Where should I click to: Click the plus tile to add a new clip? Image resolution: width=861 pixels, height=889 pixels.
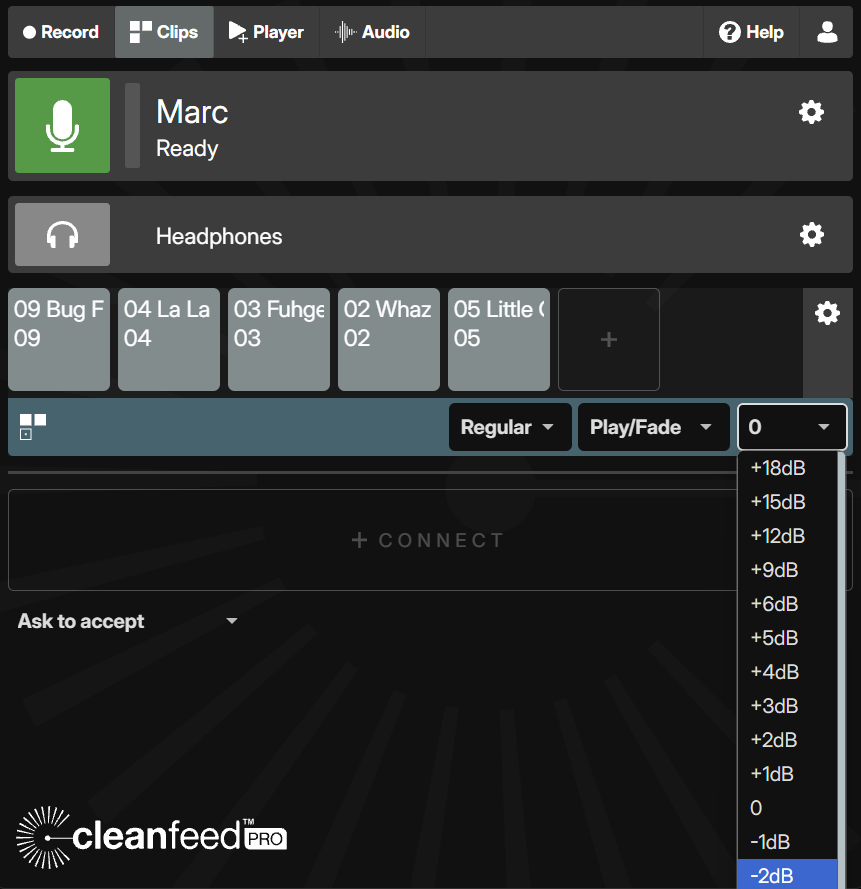[x=608, y=339]
